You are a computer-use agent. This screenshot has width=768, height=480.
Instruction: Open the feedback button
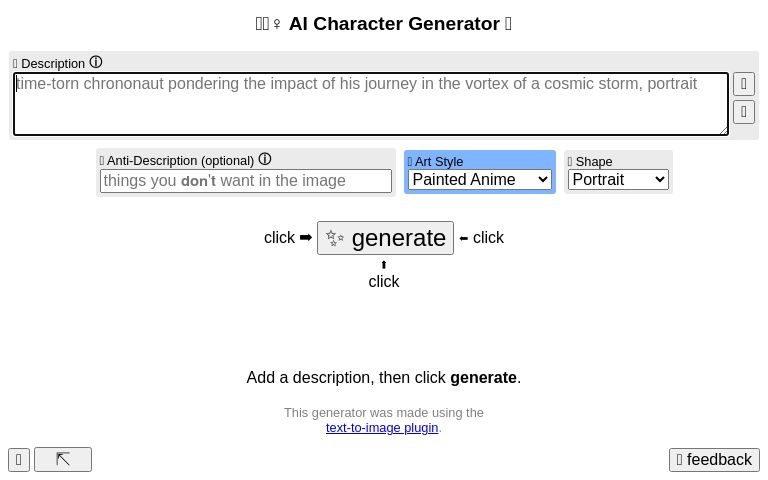(x=714, y=460)
